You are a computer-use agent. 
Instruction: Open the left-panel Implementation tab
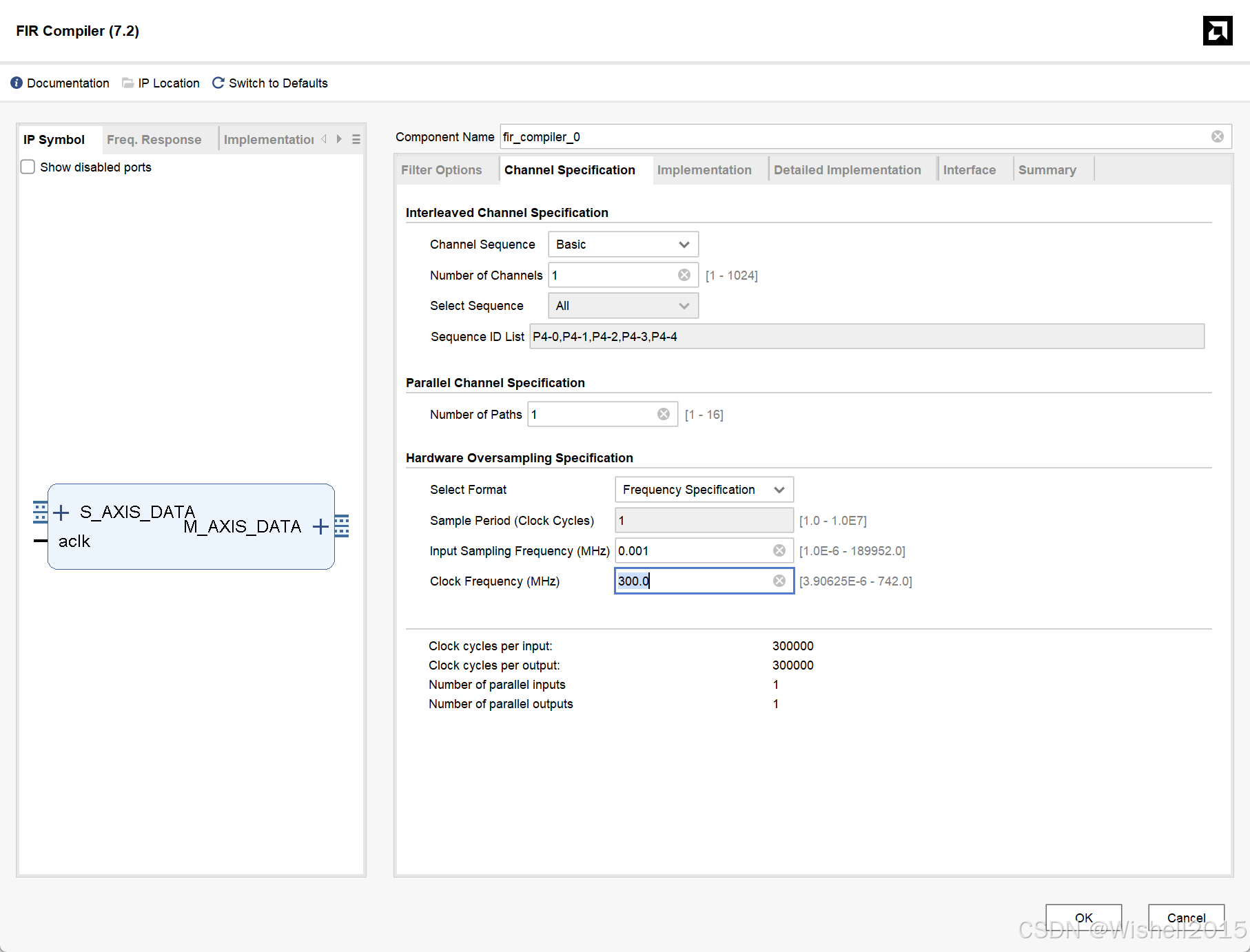point(269,139)
